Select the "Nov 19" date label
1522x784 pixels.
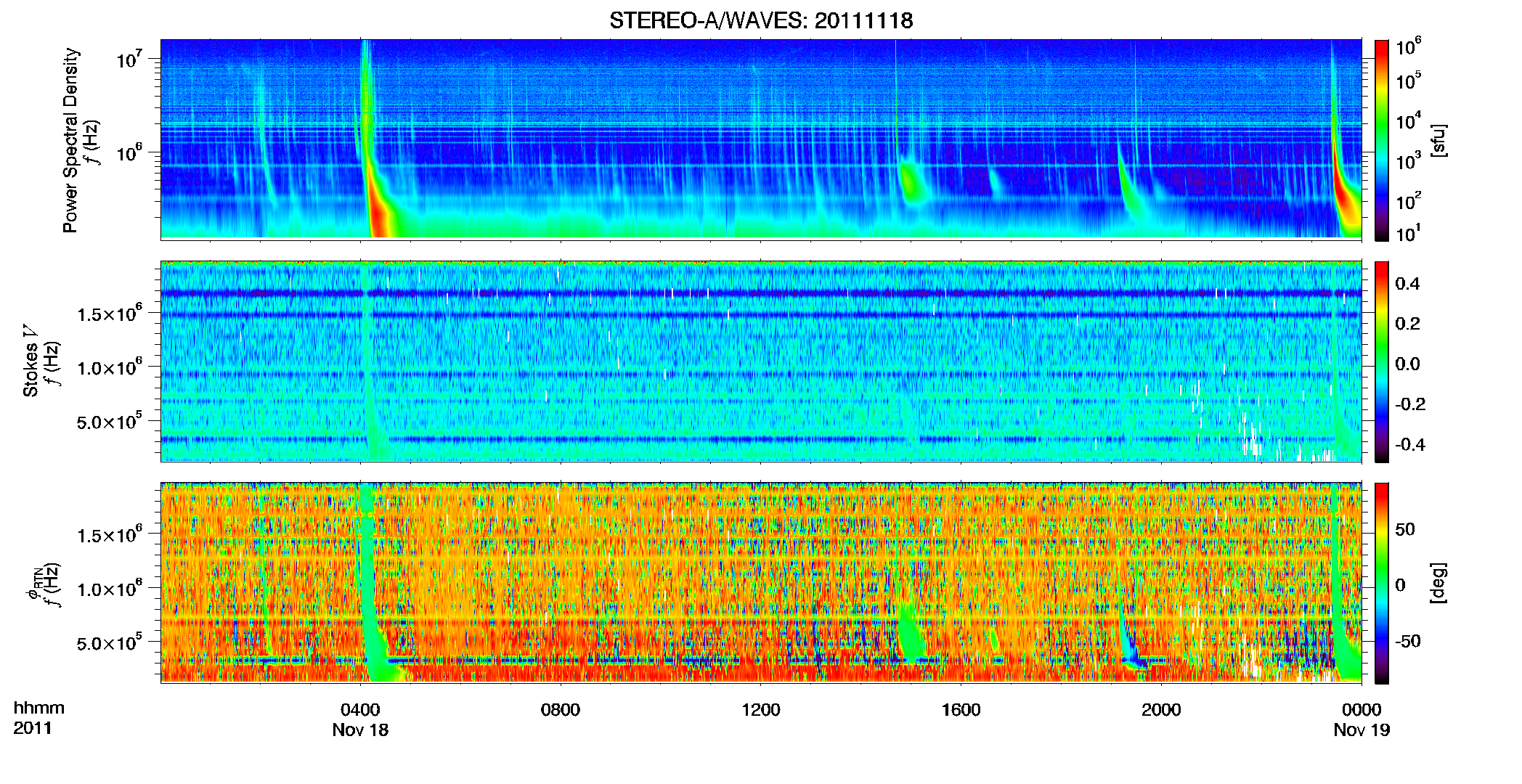pos(1362,730)
